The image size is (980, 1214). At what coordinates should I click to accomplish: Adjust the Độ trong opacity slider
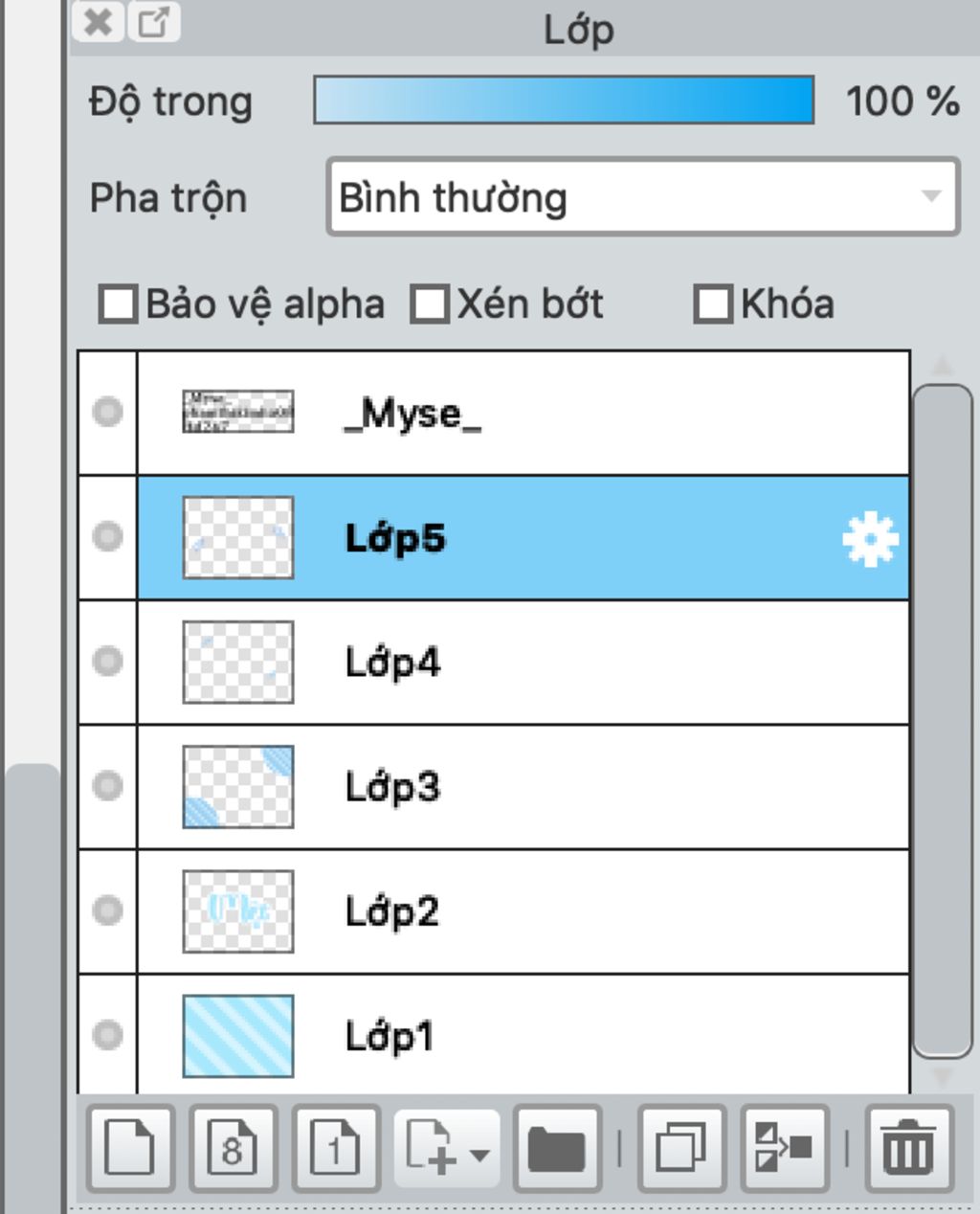tap(564, 101)
